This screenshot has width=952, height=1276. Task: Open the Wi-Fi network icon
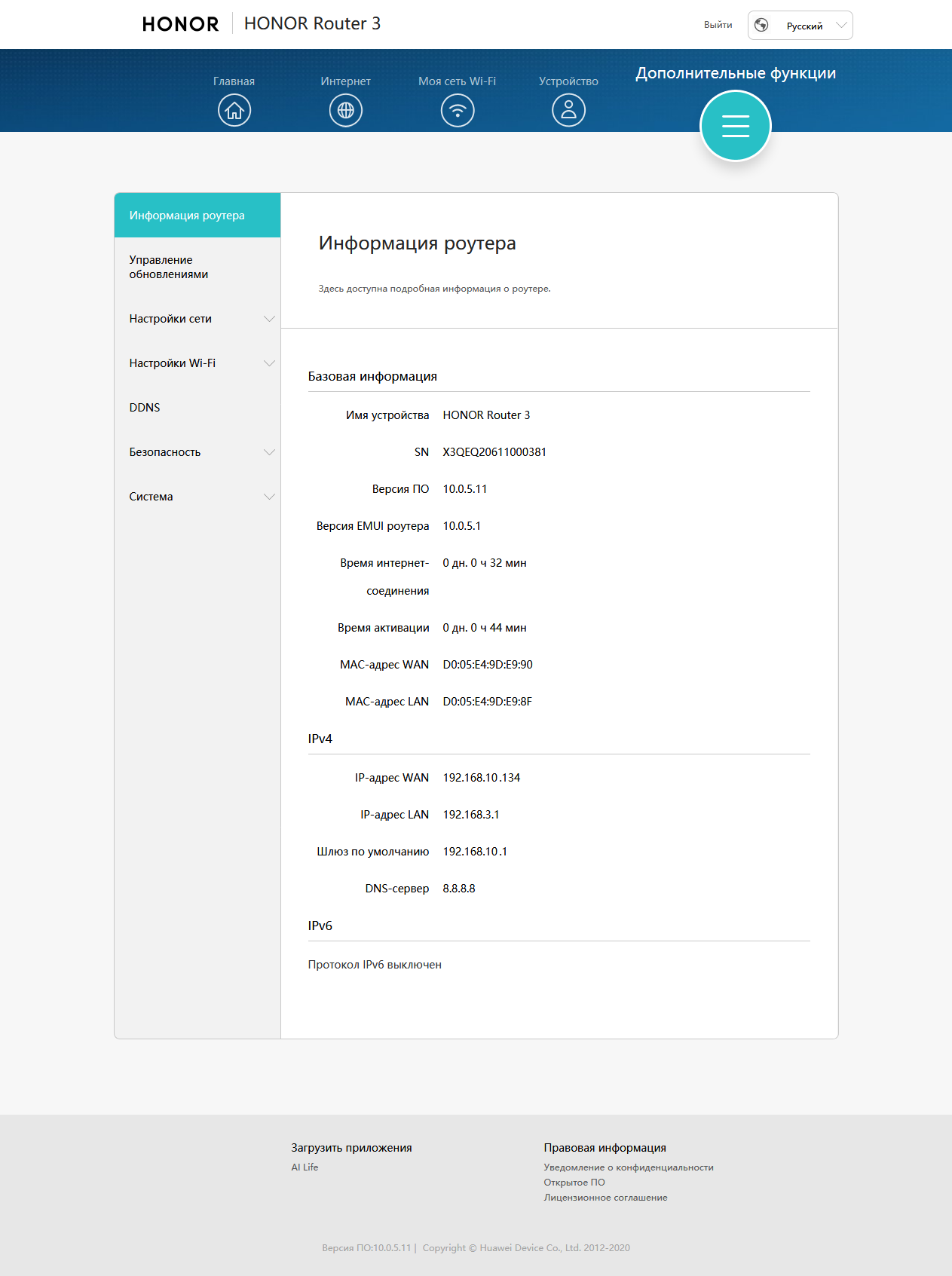click(x=458, y=110)
